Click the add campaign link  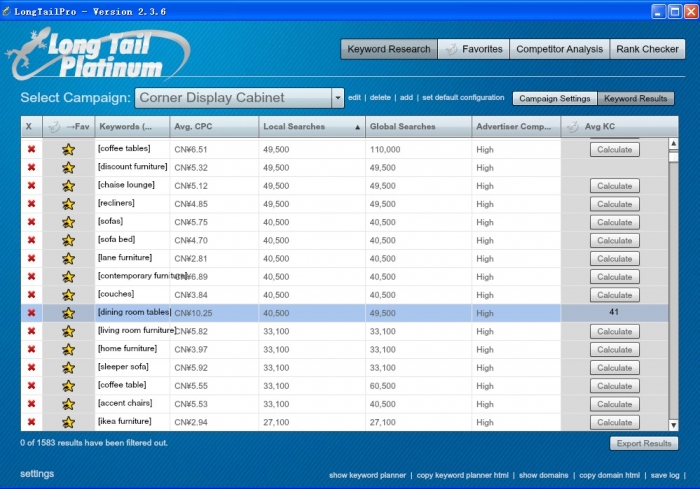tap(406, 97)
